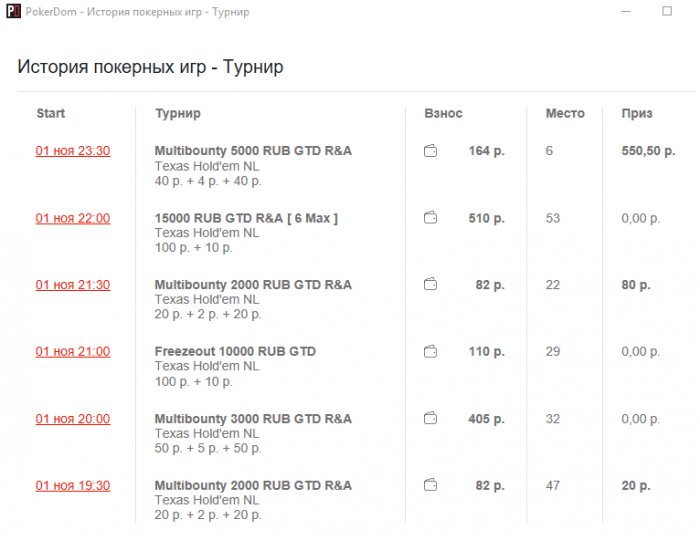Screen dimensions: 700x540
Task: Click wallet icon beside 164 р. buy-in
Action: pyautogui.click(x=430, y=151)
